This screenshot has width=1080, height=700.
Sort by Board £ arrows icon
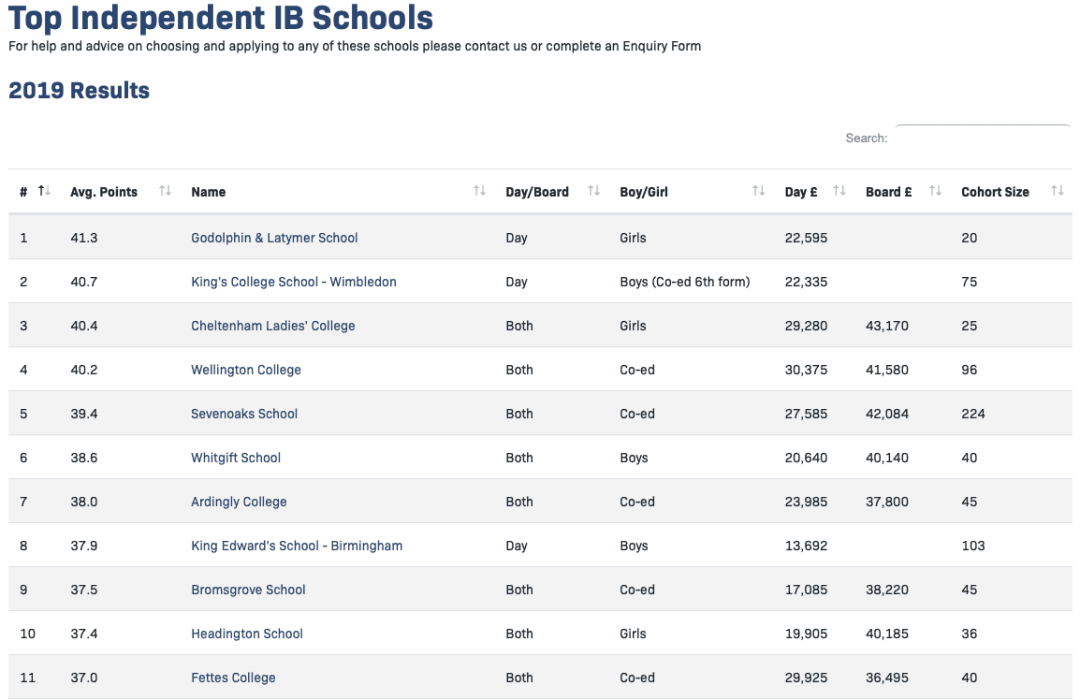pyautogui.click(x=935, y=191)
